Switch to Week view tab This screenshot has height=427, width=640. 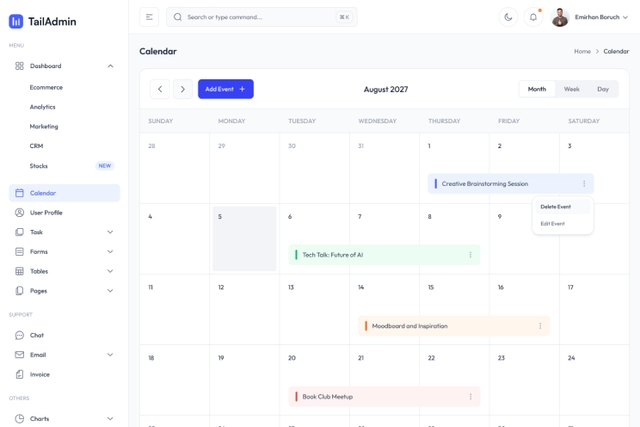pyautogui.click(x=571, y=89)
